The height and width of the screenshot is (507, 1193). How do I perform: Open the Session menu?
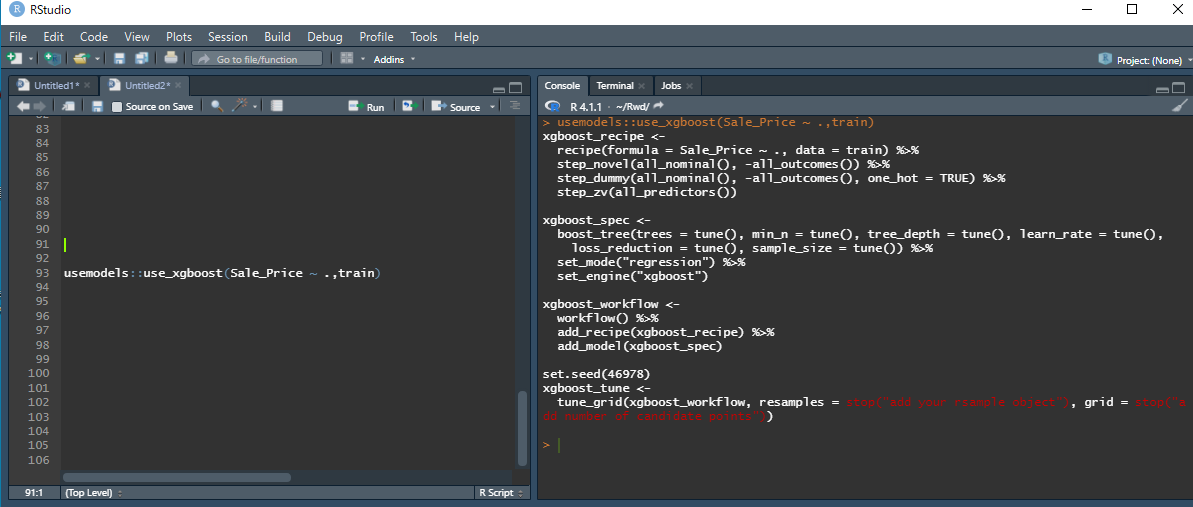click(227, 37)
